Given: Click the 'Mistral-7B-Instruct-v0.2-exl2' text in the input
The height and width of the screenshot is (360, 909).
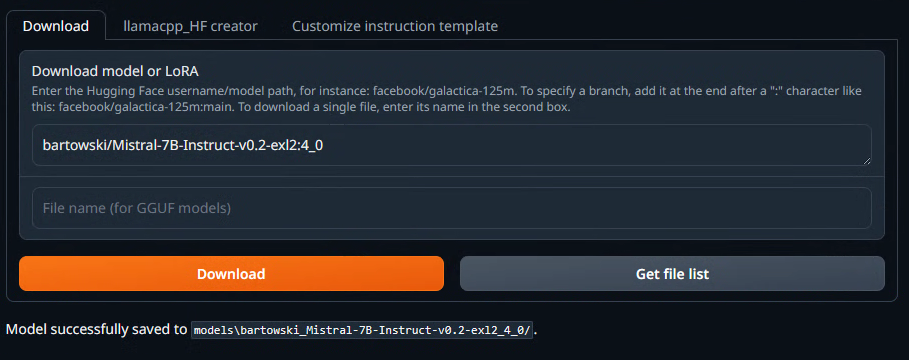Looking at the screenshot, I should click(195, 145).
